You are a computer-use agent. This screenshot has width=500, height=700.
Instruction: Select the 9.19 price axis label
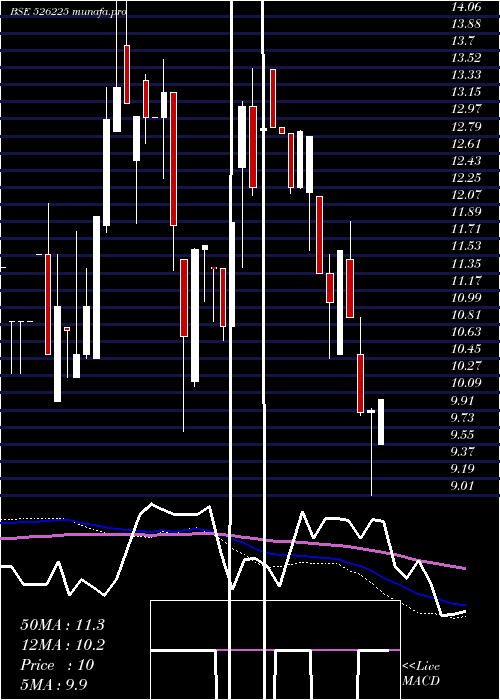coord(462,469)
